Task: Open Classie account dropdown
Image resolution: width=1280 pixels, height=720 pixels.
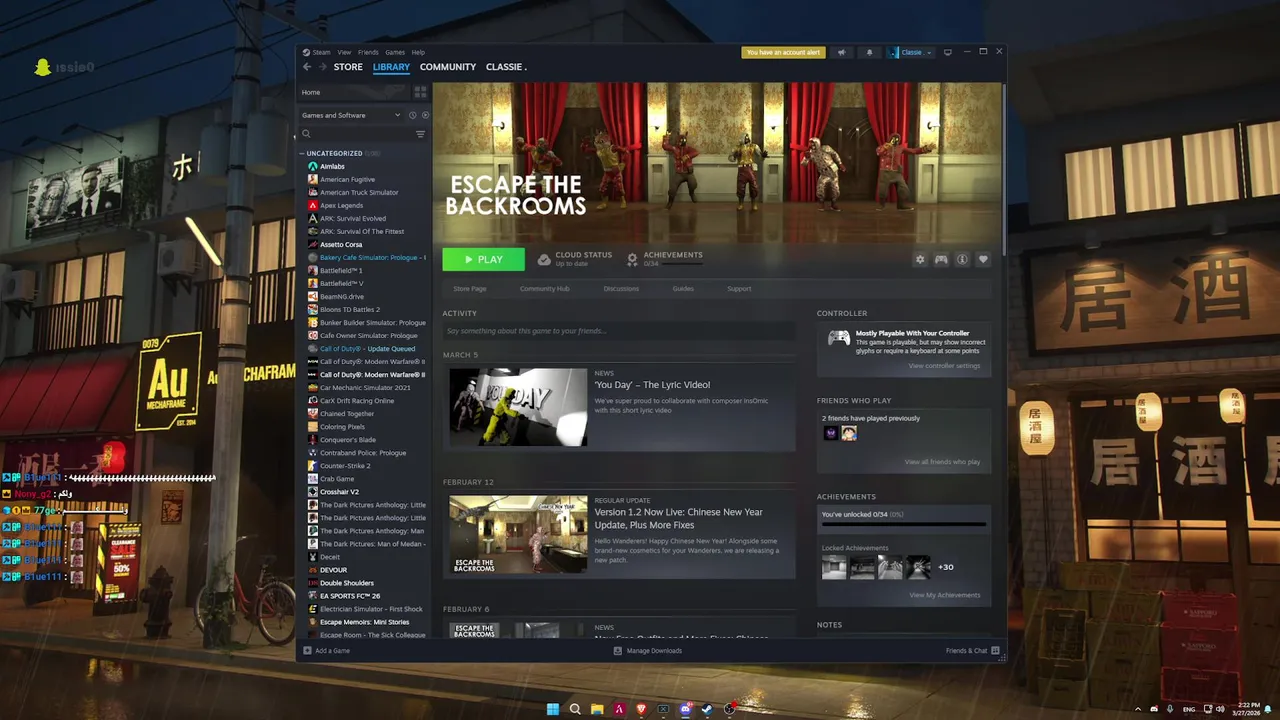Action: 911,52
